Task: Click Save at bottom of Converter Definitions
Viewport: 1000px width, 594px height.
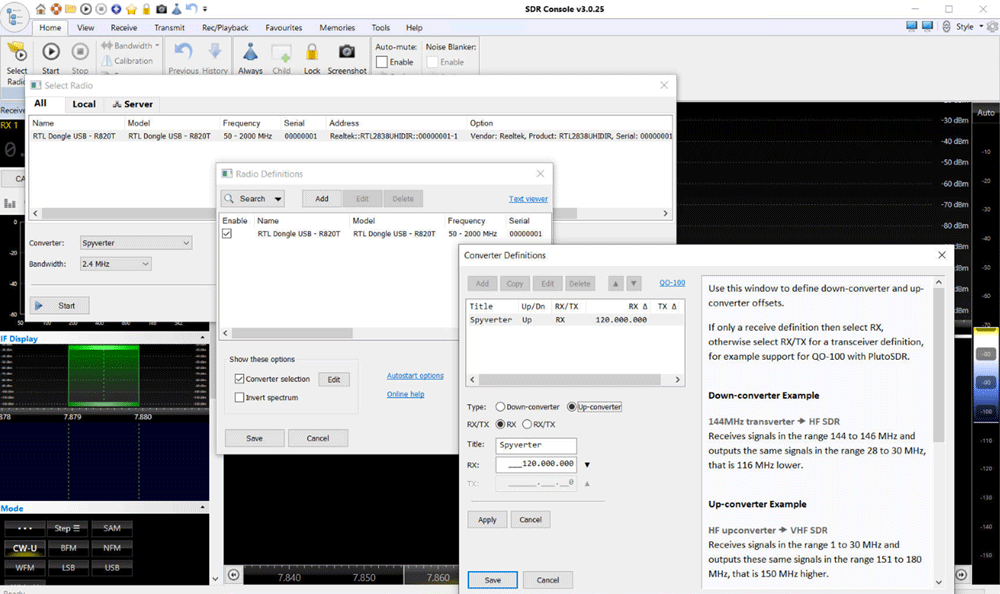Action: pos(492,580)
